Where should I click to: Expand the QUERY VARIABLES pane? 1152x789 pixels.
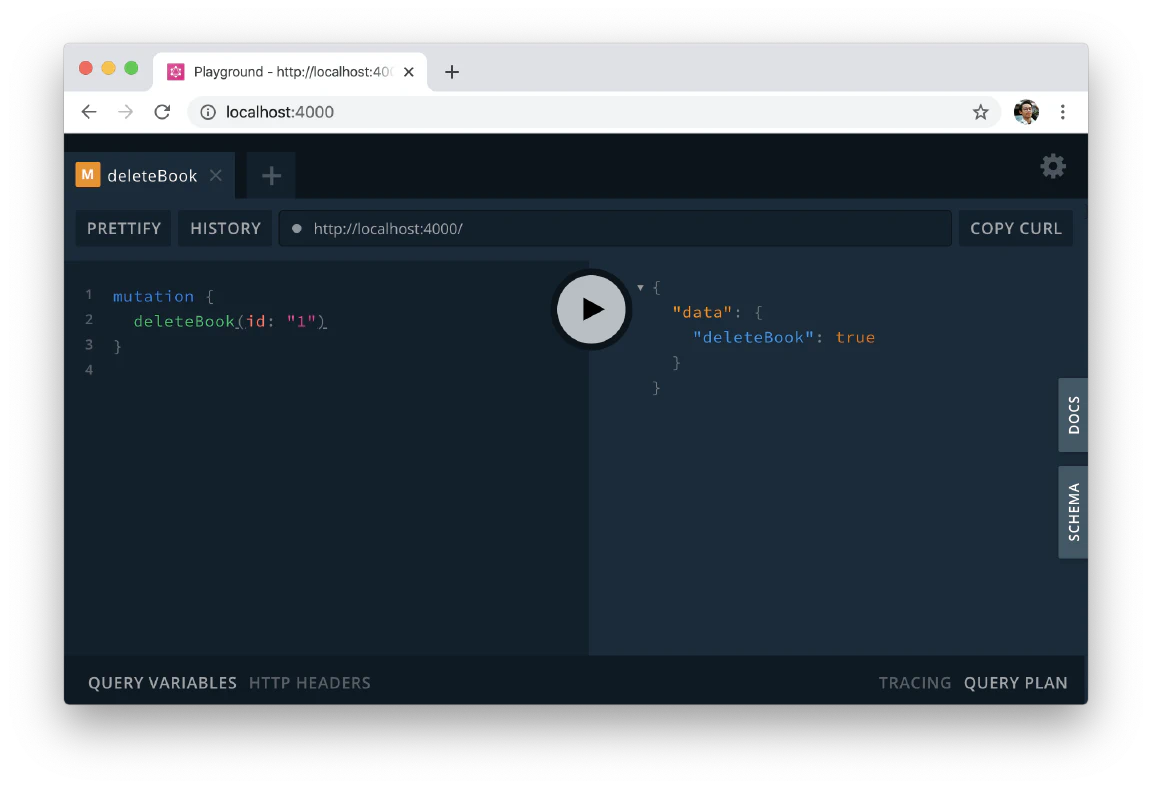[162, 683]
